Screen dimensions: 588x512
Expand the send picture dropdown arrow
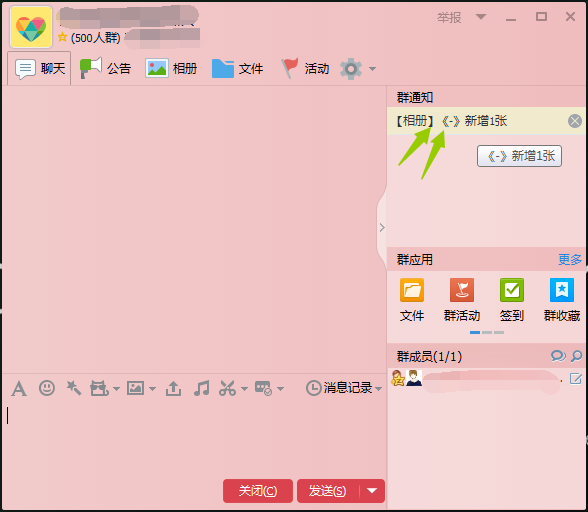152,389
